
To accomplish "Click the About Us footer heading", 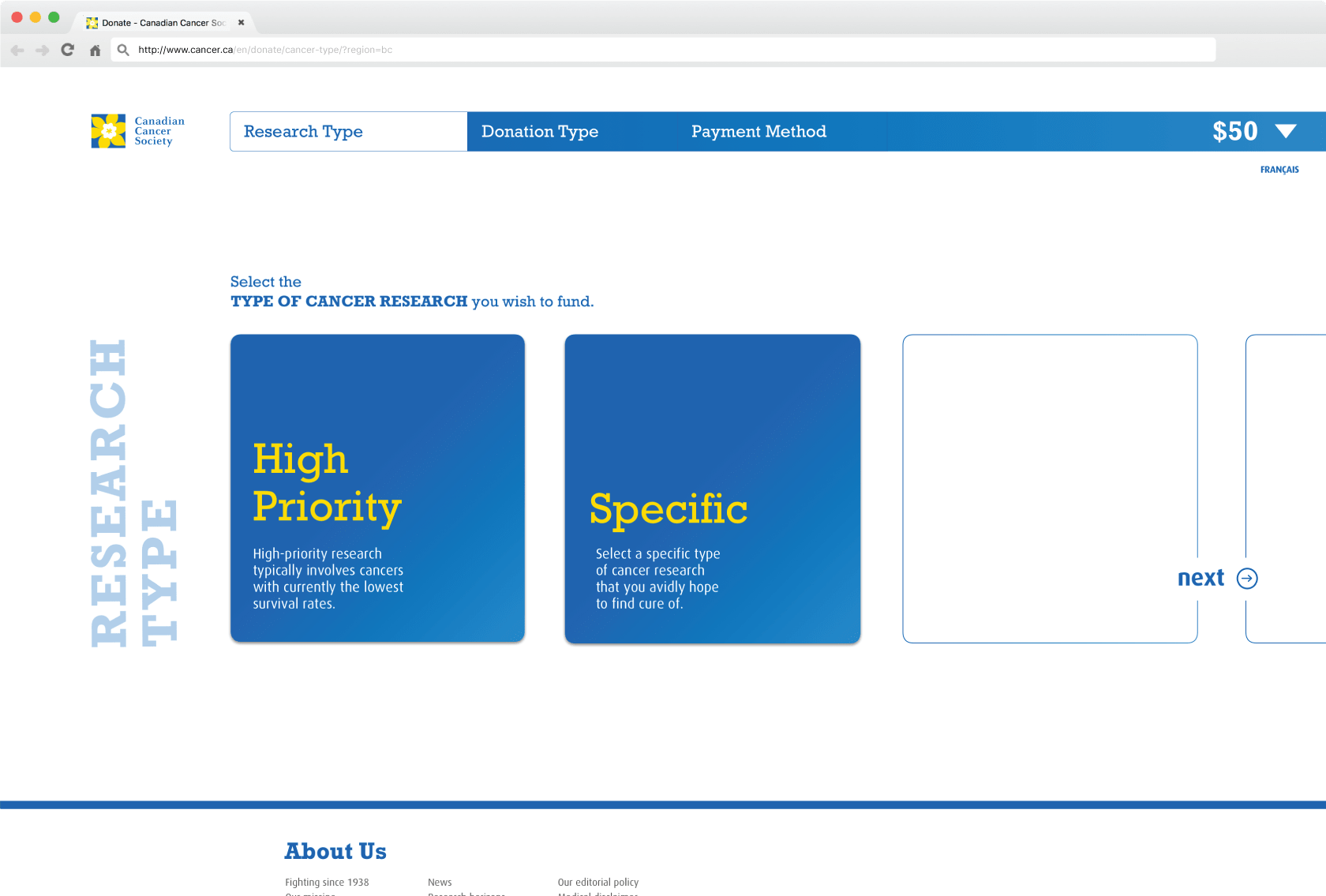I will click(335, 851).
